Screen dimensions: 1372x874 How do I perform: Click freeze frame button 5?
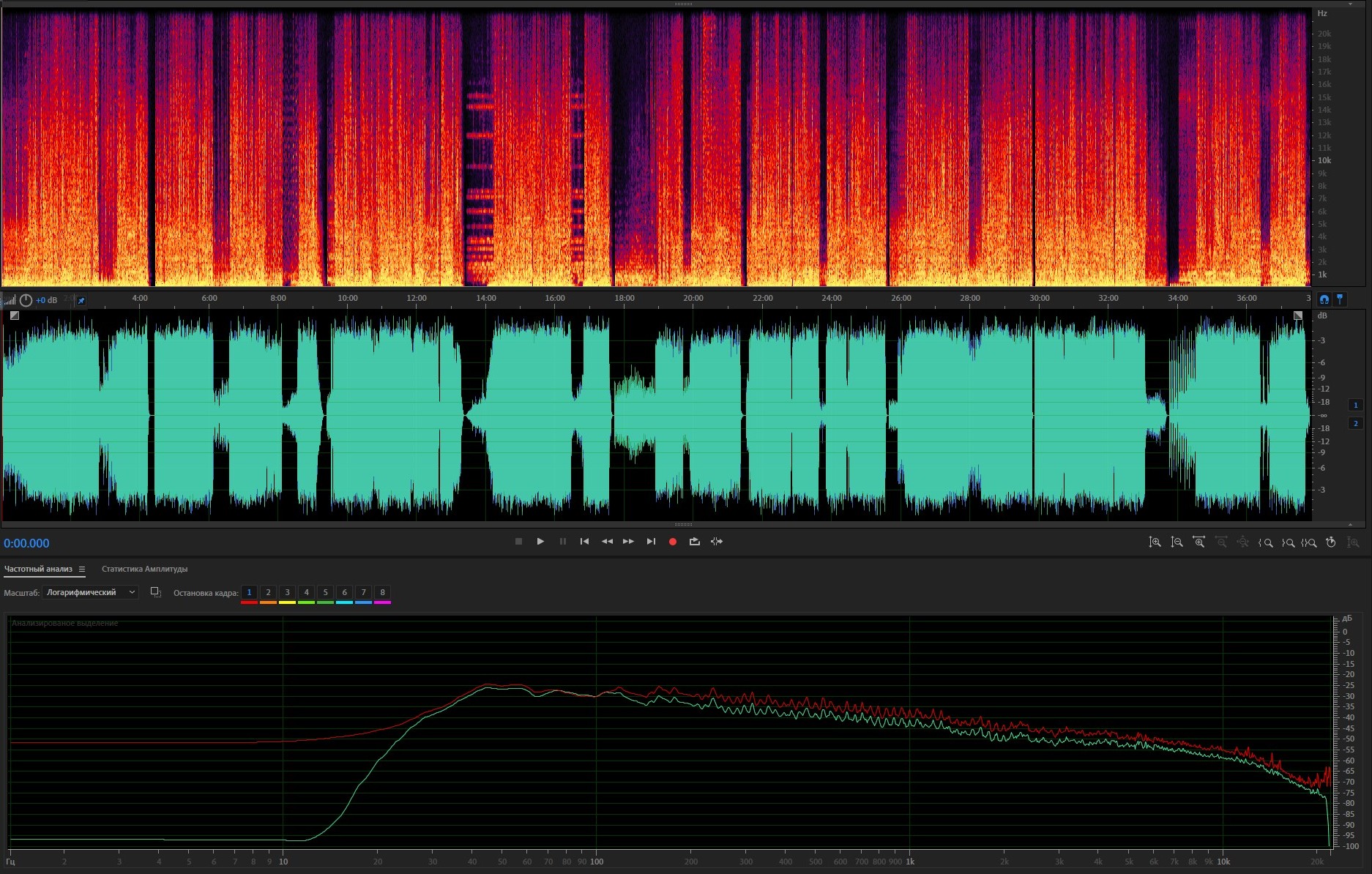tap(325, 592)
